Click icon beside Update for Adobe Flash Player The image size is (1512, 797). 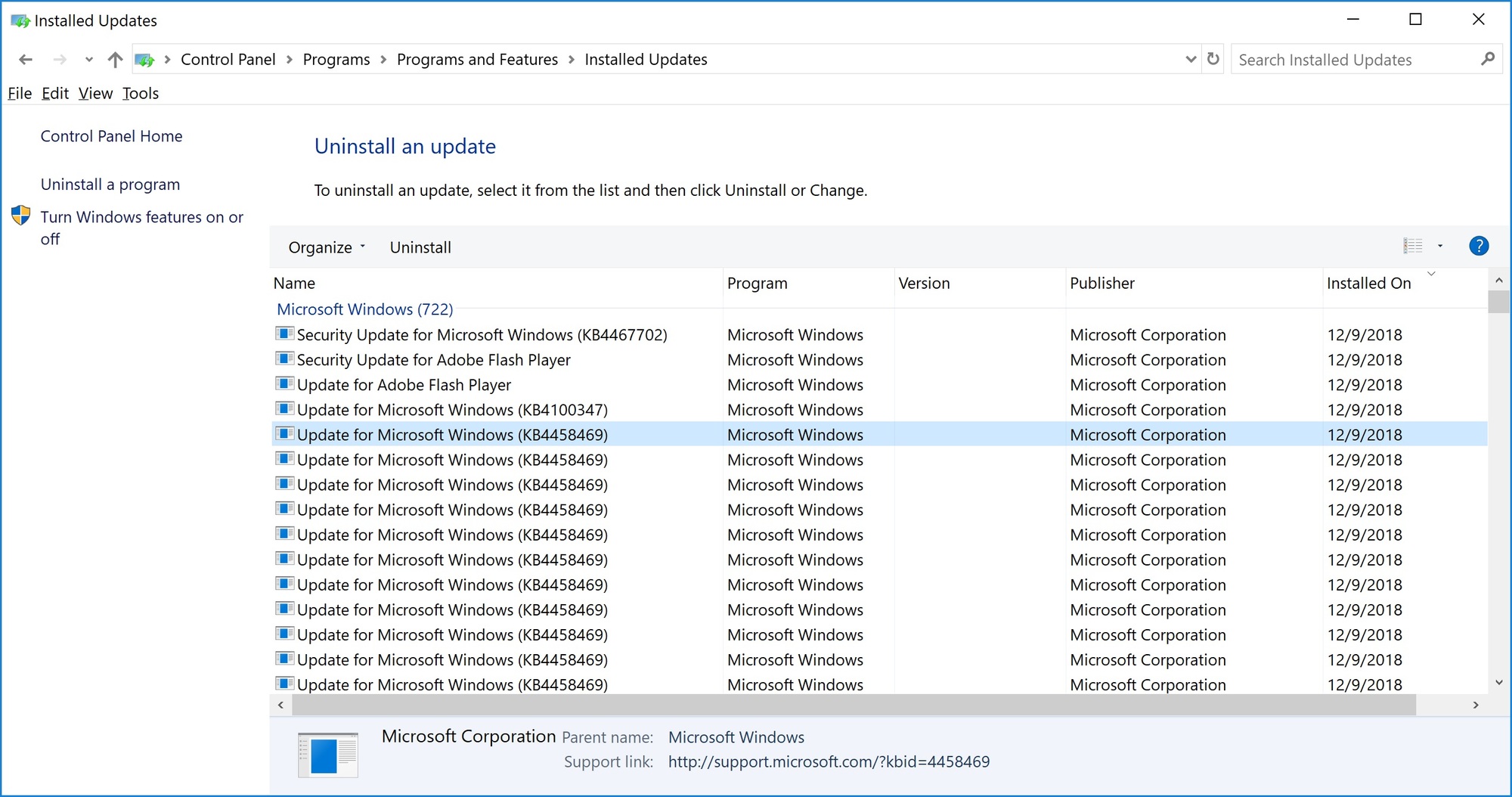click(284, 383)
